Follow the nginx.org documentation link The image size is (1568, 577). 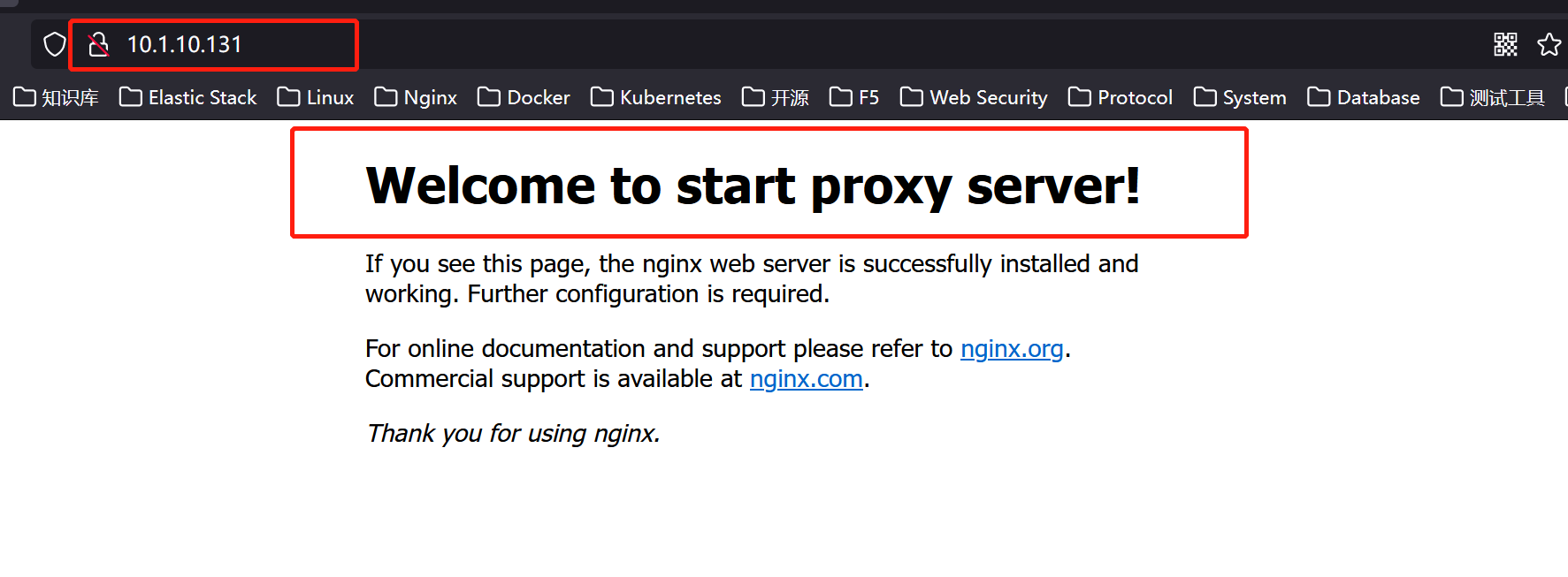tap(1012, 349)
